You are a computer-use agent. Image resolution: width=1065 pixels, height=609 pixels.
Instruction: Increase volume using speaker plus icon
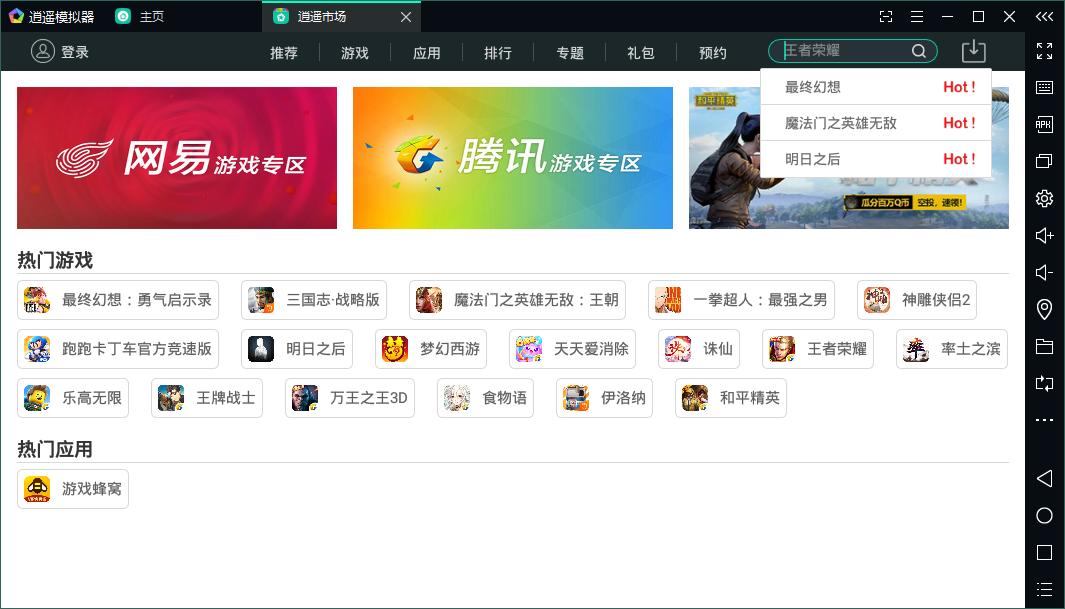click(1044, 235)
